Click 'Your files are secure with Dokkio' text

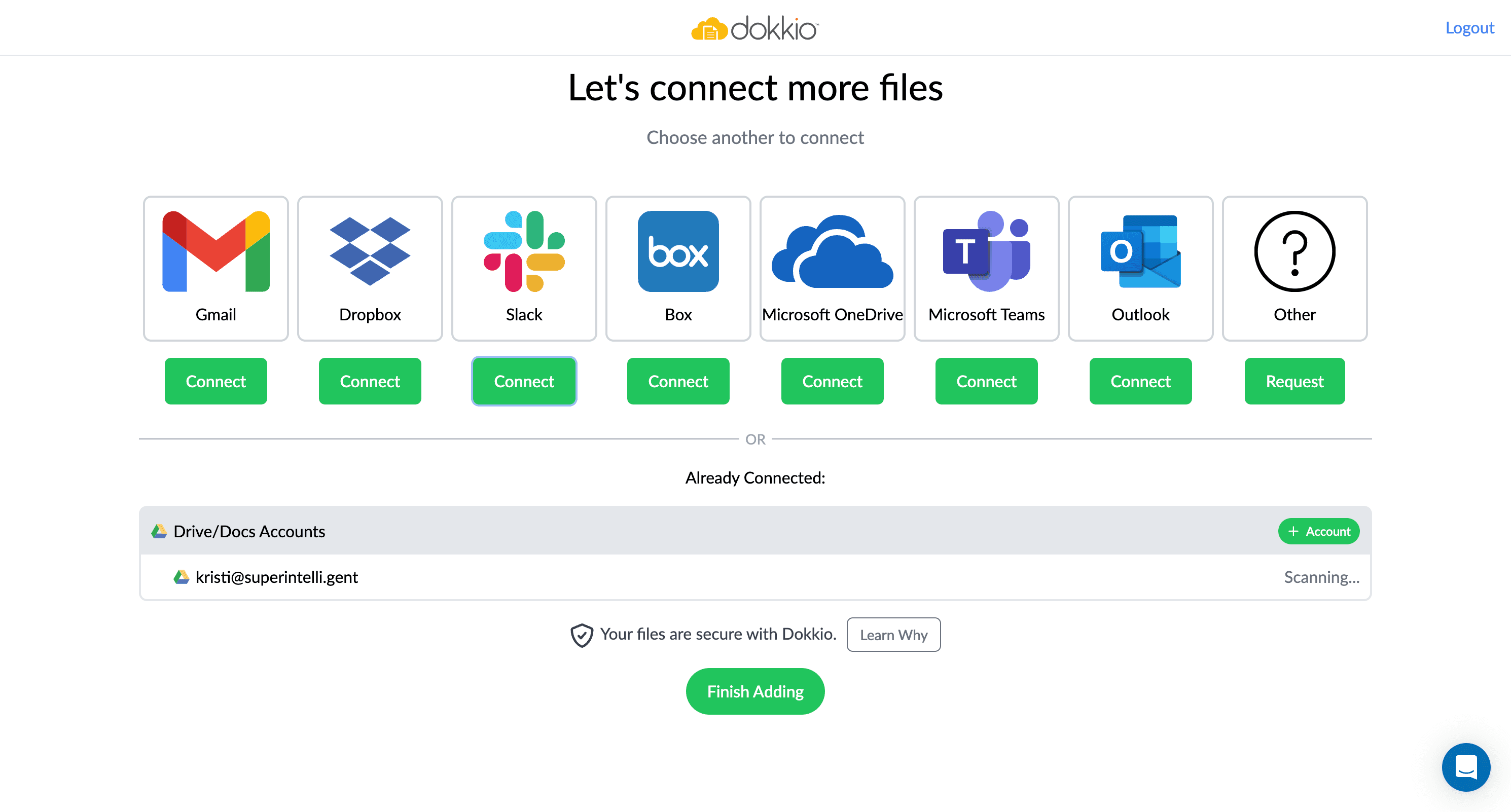(x=718, y=635)
